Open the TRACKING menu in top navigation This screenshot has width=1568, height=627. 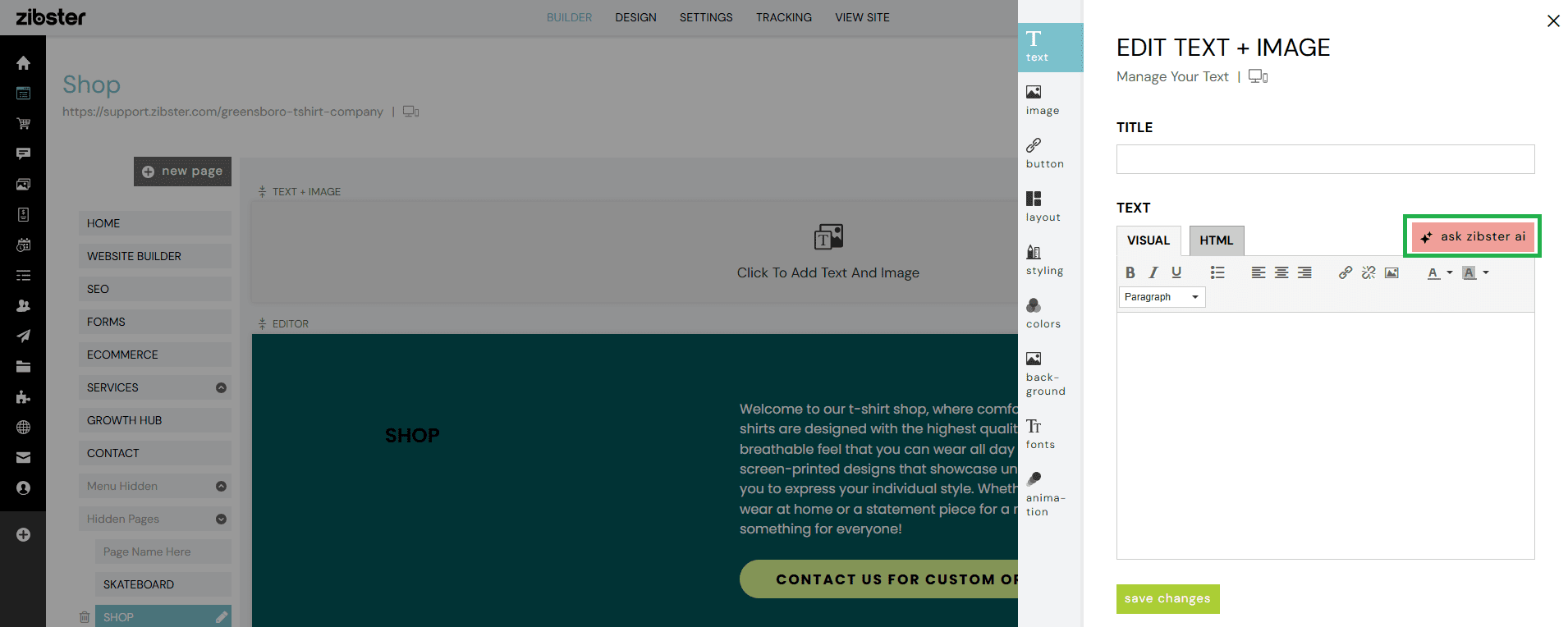pyautogui.click(x=784, y=17)
